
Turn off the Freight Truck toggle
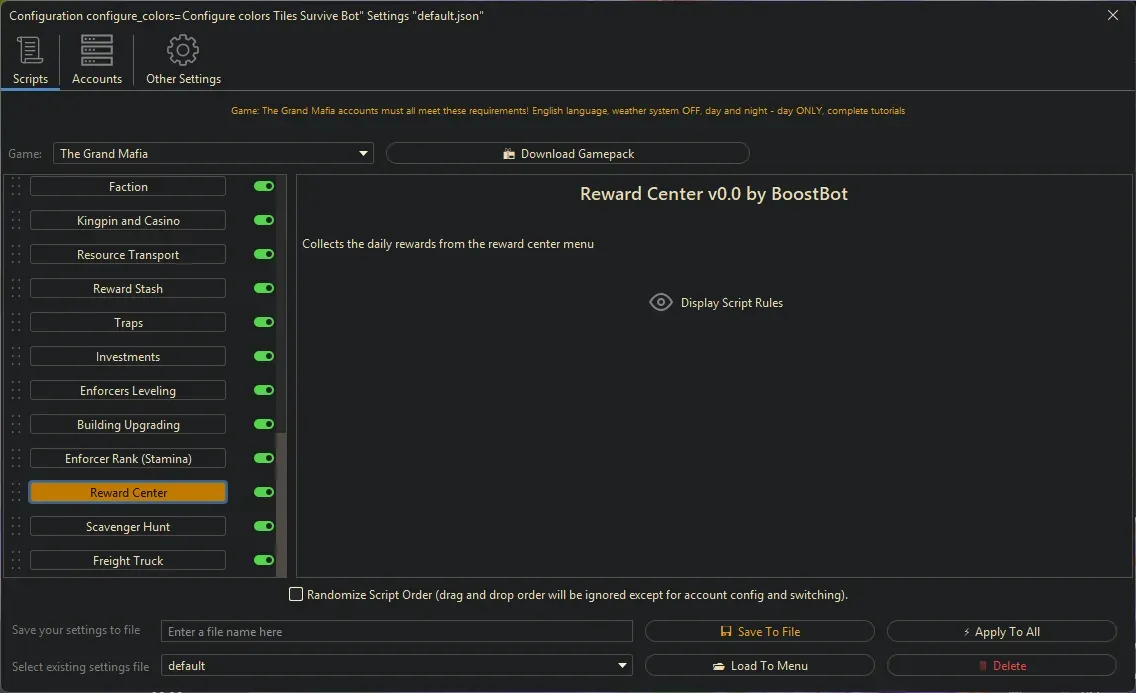tap(264, 560)
